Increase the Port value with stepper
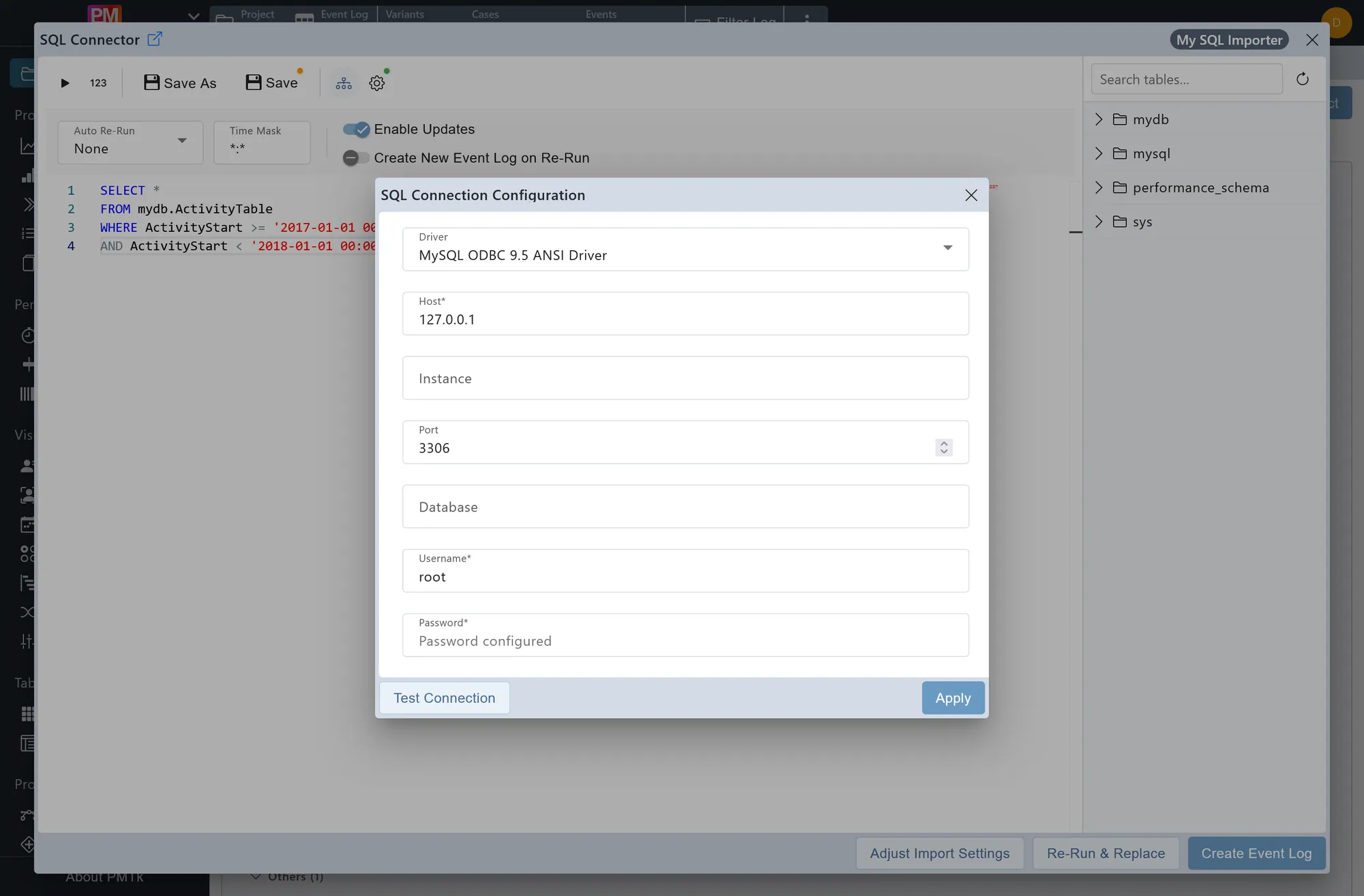 [944, 443]
